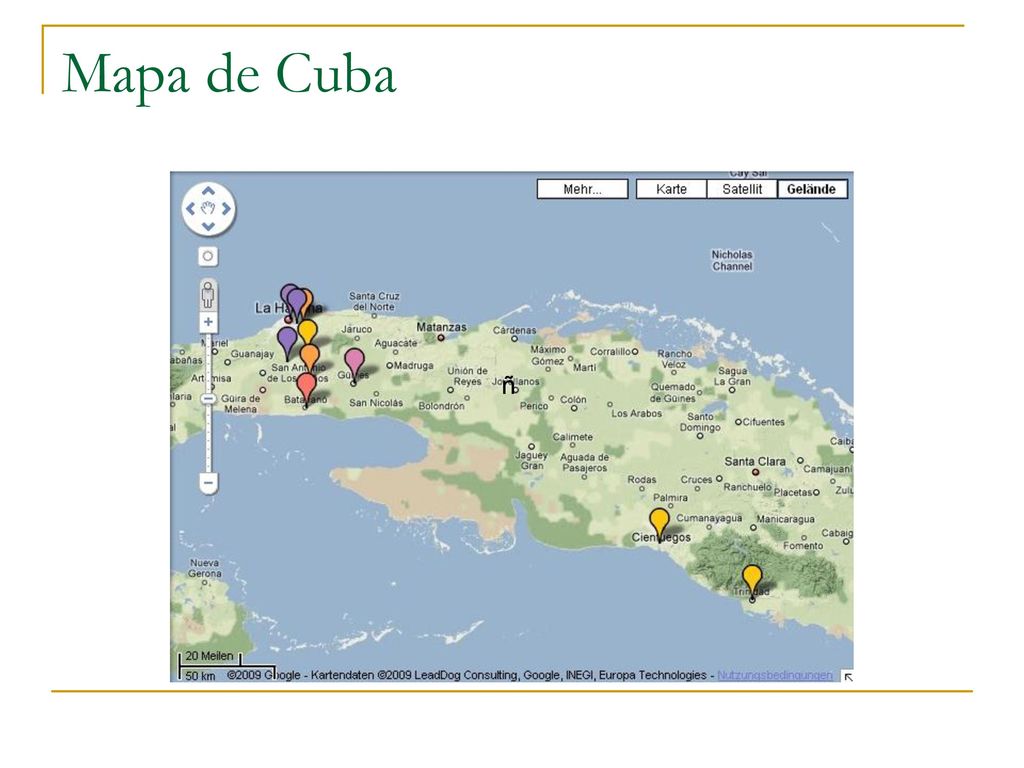Click the zoom slider handle
This screenshot has width=1024, height=768.
pos(208,398)
